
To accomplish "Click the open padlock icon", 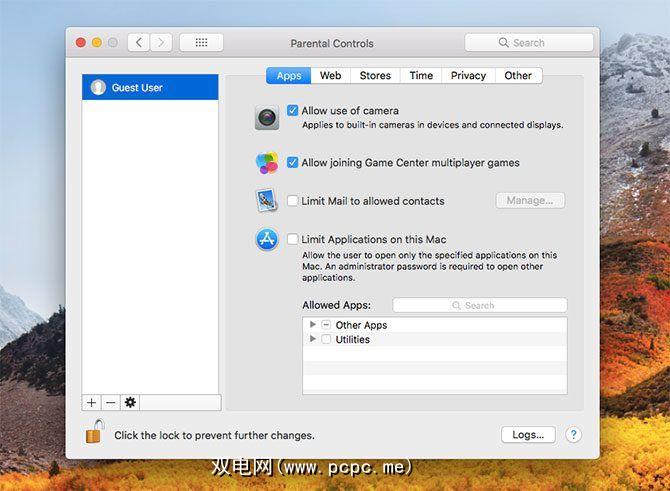I will [x=95, y=431].
